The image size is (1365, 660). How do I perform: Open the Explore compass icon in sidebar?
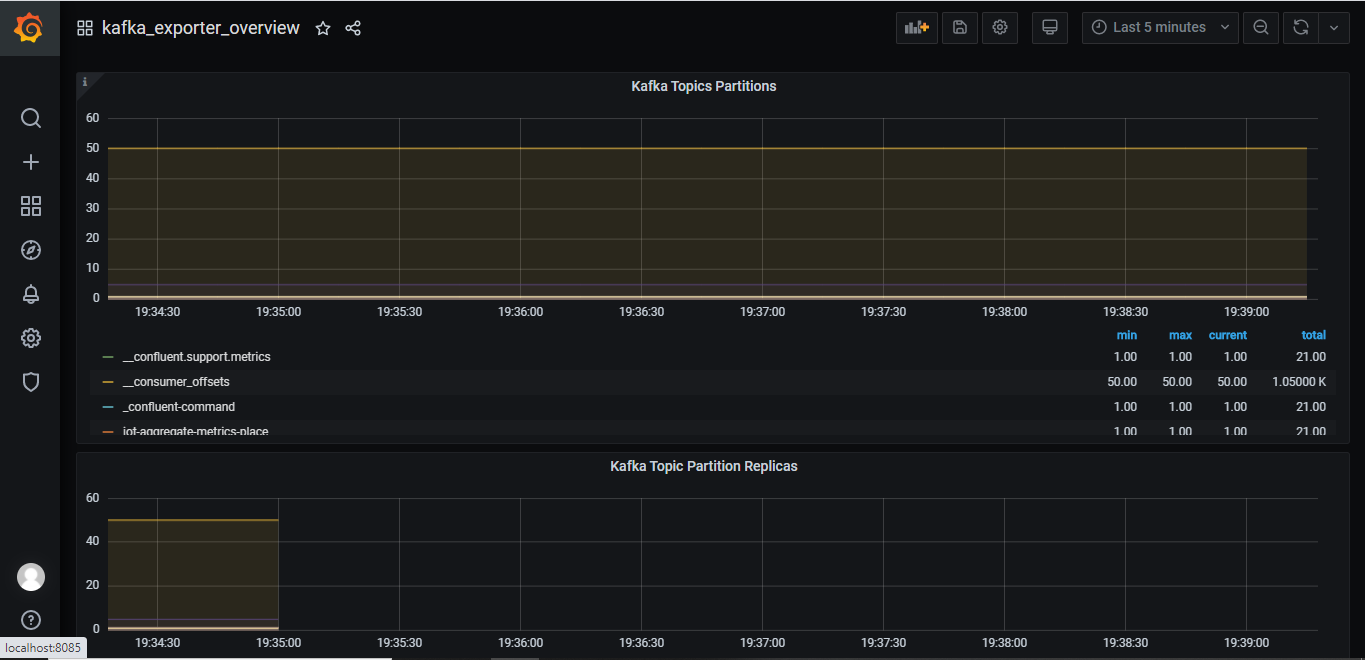tap(31, 250)
